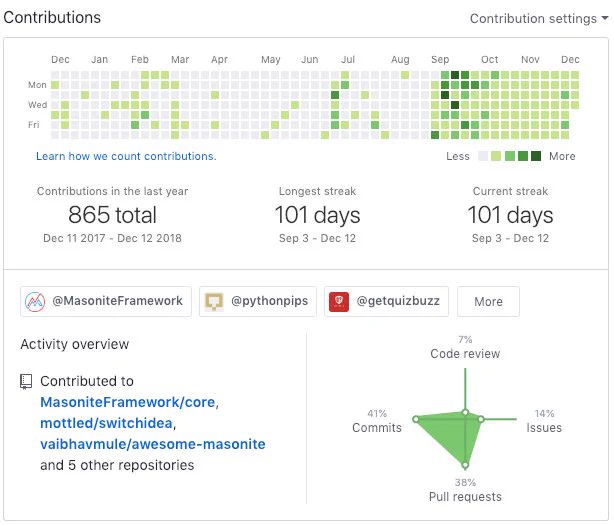This screenshot has width=614, height=525.
Task: Click the getquizbuzz red avatar icon
Action: (x=339, y=302)
